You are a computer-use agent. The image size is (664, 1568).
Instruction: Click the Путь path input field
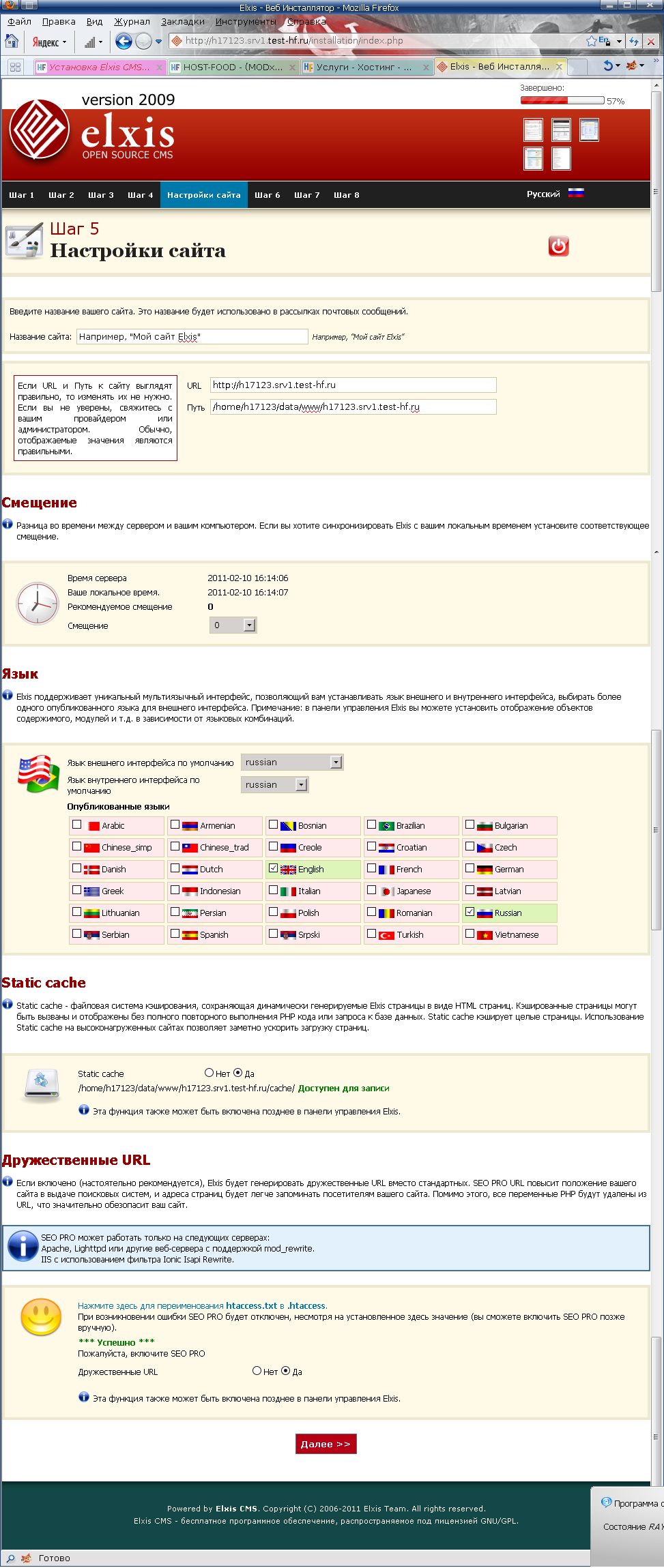click(x=353, y=406)
